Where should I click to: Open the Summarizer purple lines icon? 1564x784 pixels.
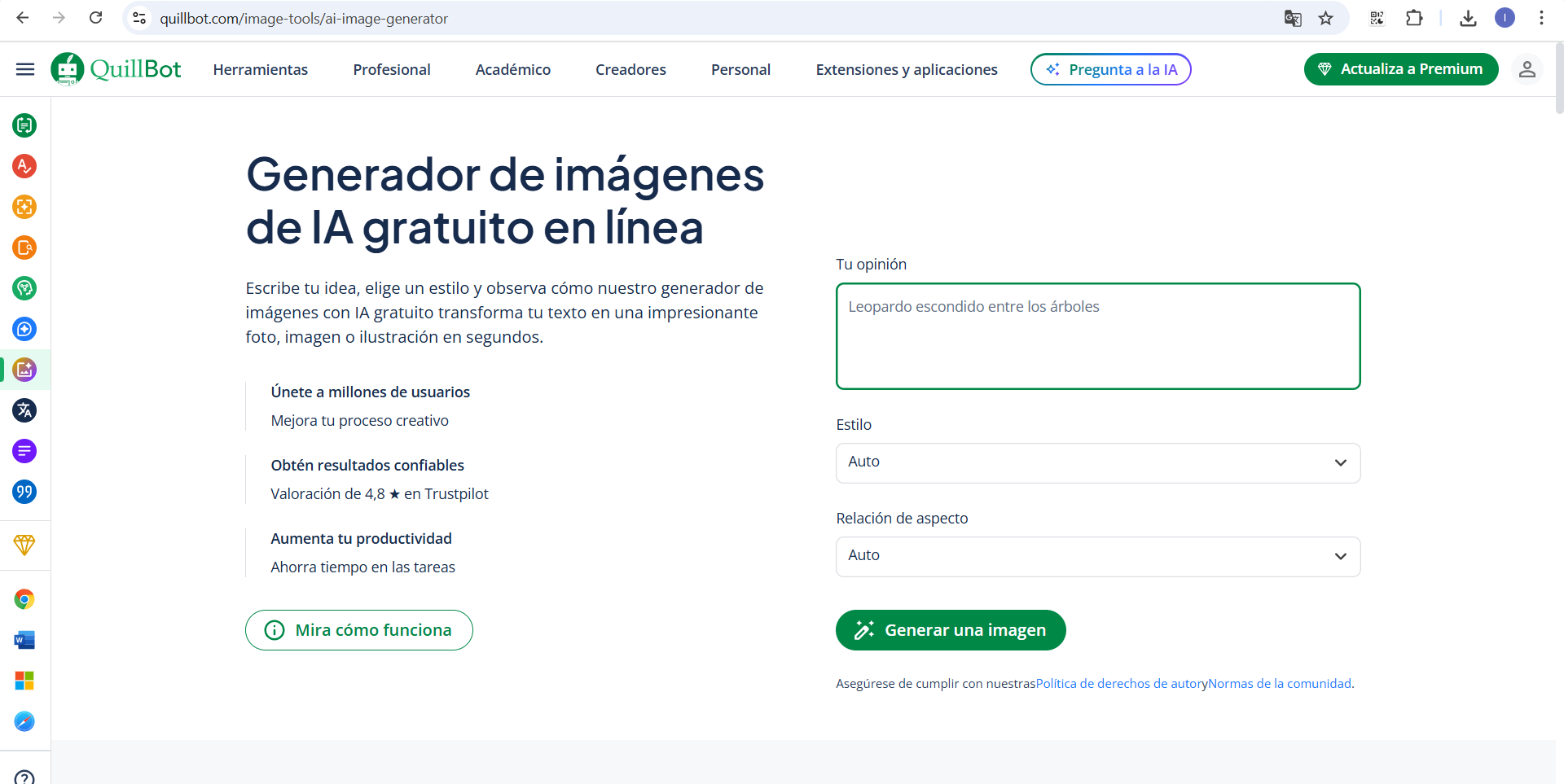[x=24, y=451]
